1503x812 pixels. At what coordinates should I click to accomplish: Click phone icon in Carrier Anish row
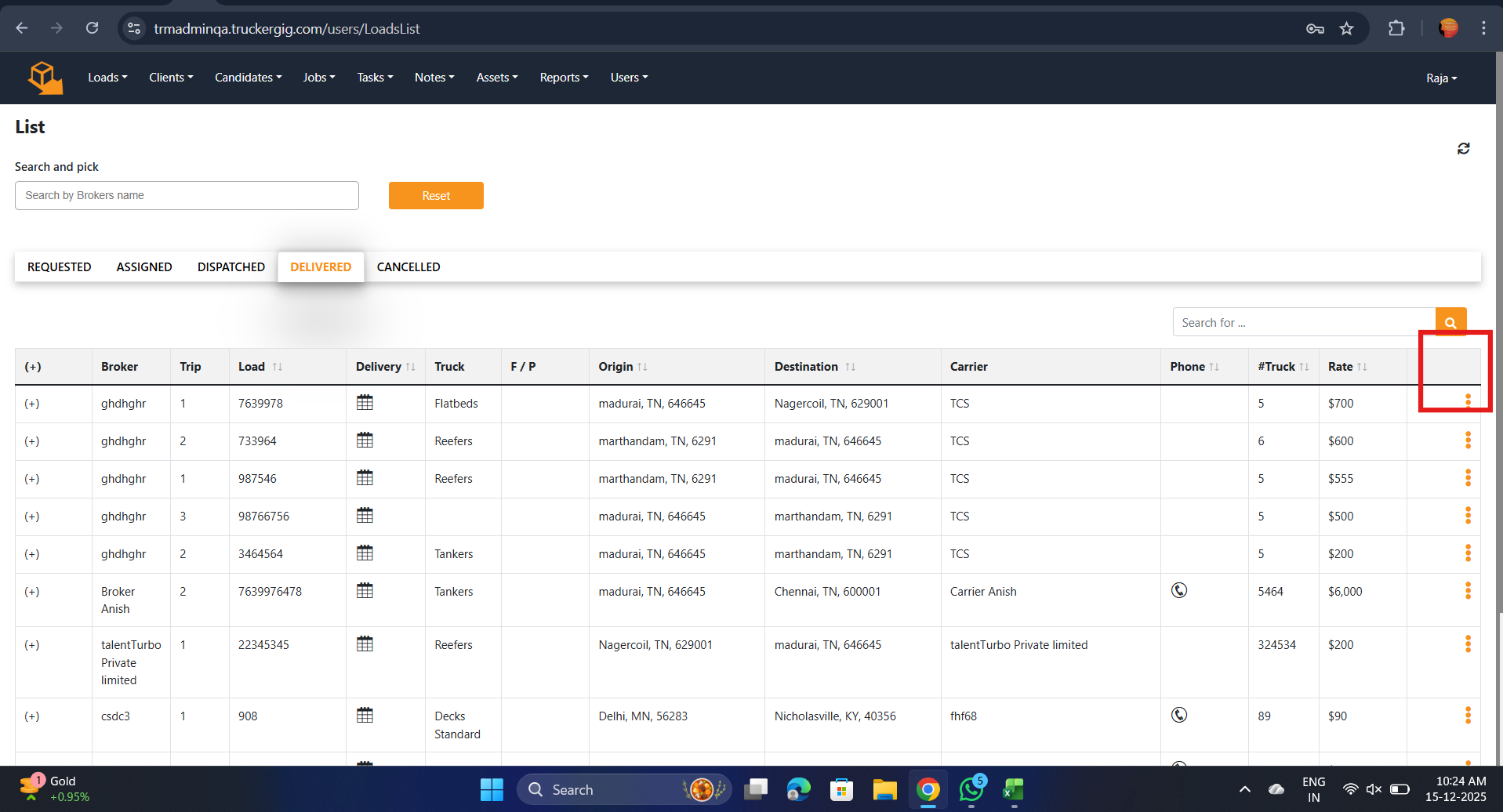[x=1179, y=590]
